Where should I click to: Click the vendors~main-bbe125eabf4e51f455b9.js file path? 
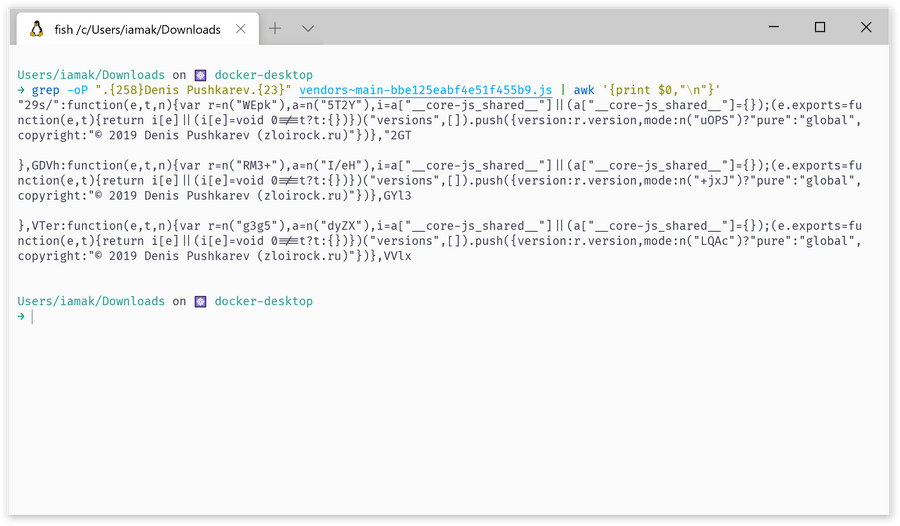click(x=425, y=90)
